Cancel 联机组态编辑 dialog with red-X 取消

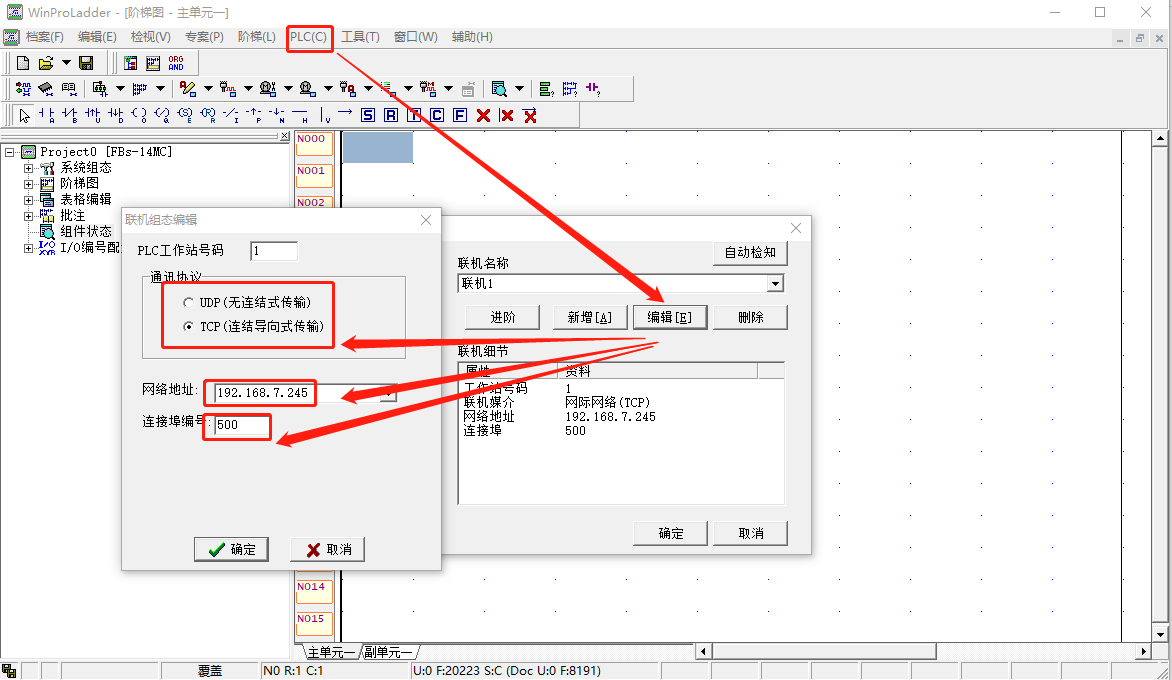tap(327, 549)
